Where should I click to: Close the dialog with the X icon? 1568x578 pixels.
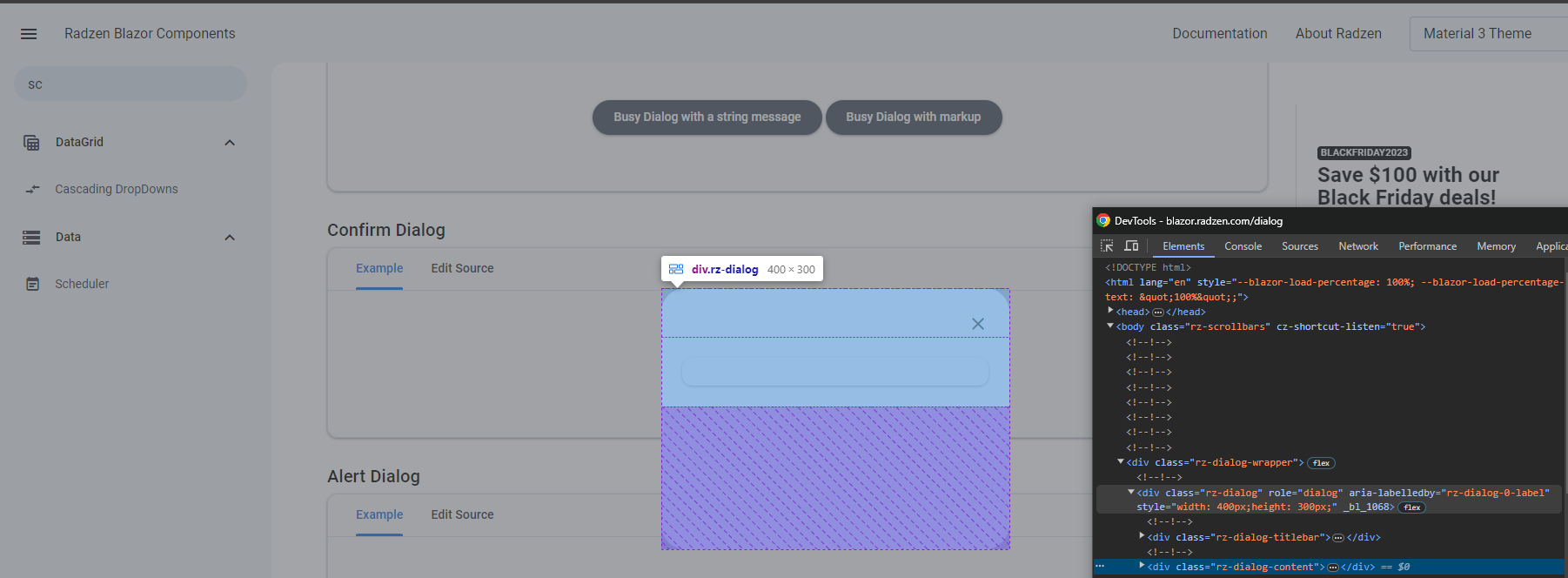pos(978,324)
